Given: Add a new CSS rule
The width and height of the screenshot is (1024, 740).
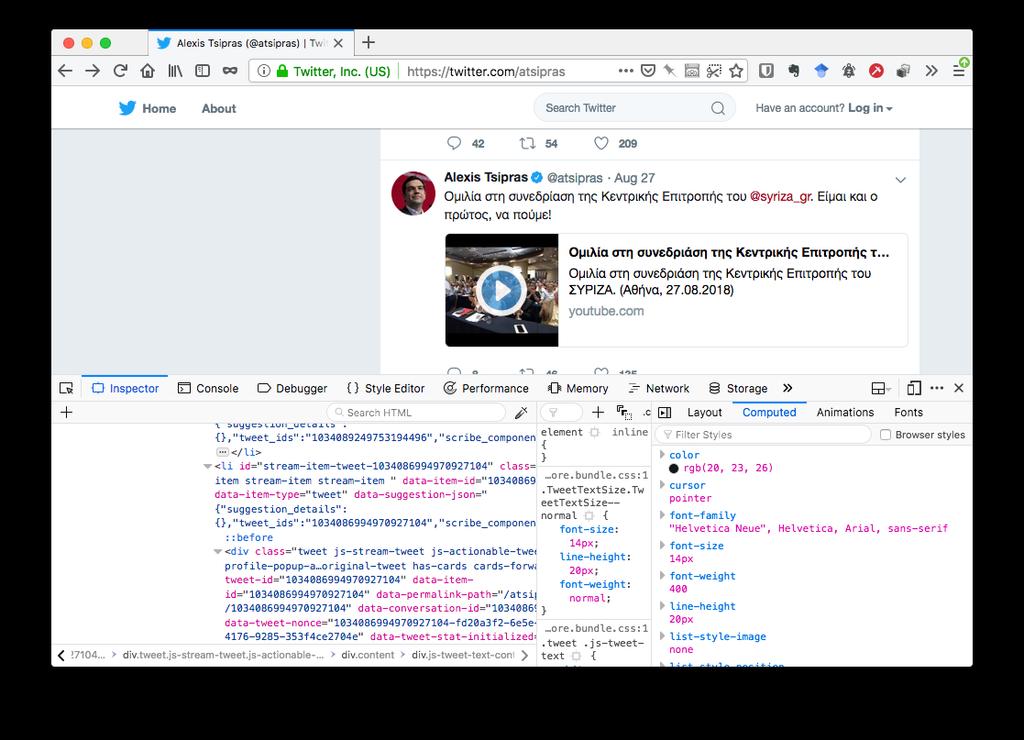Looking at the screenshot, I should [x=598, y=411].
